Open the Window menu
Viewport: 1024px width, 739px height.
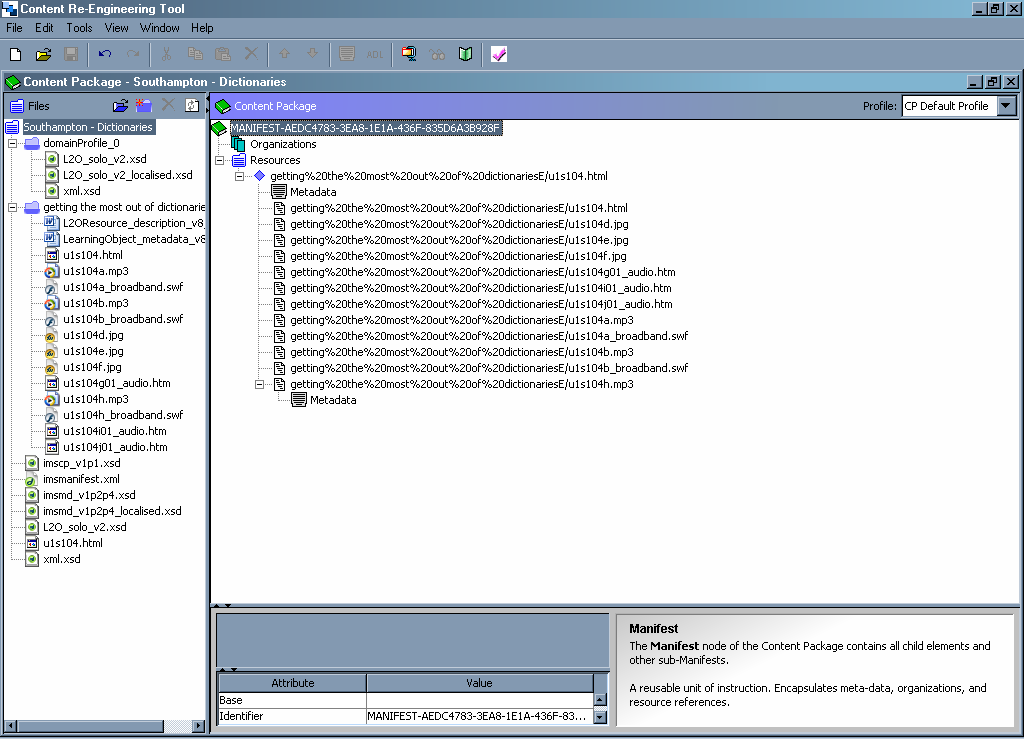pos(160,28)
